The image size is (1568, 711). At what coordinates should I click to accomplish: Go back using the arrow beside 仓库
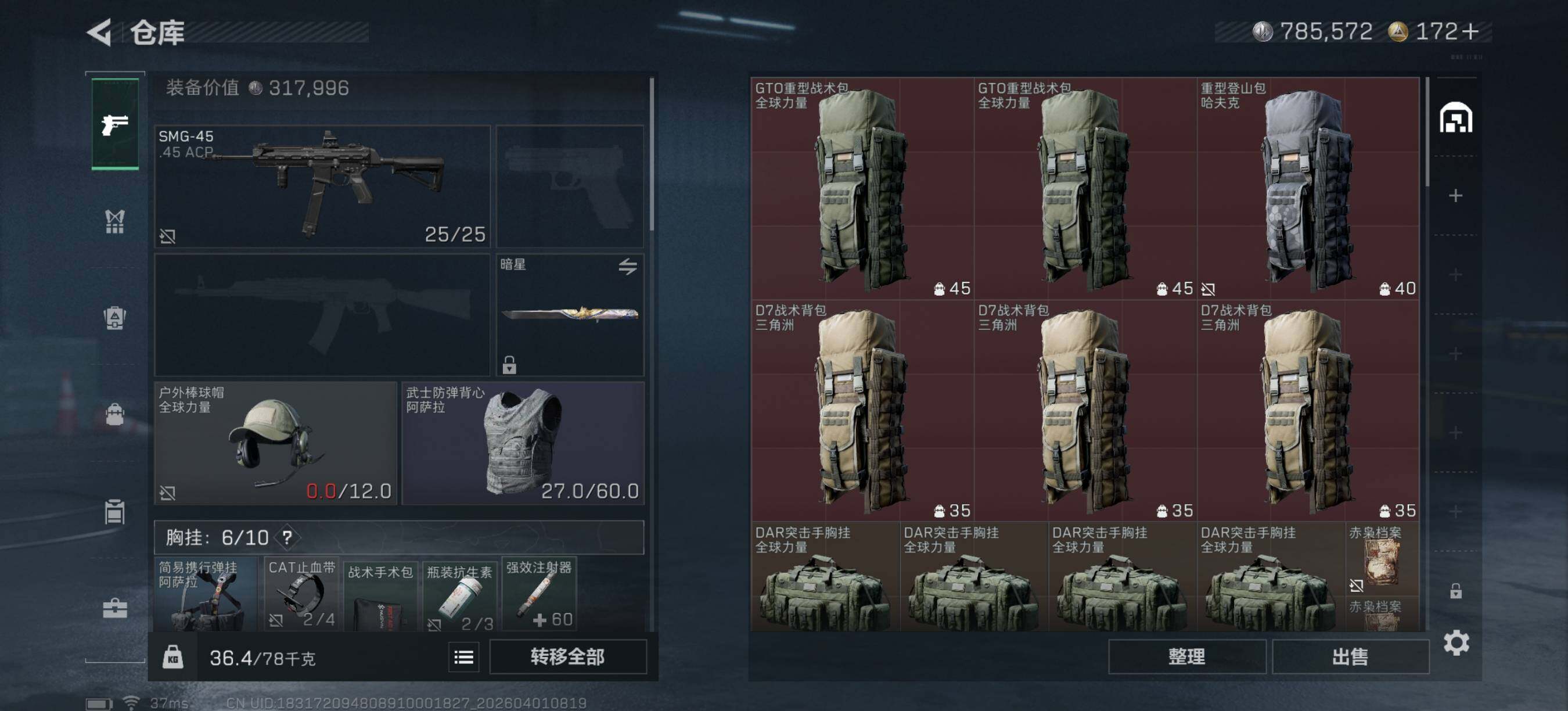tap(99, 33)
